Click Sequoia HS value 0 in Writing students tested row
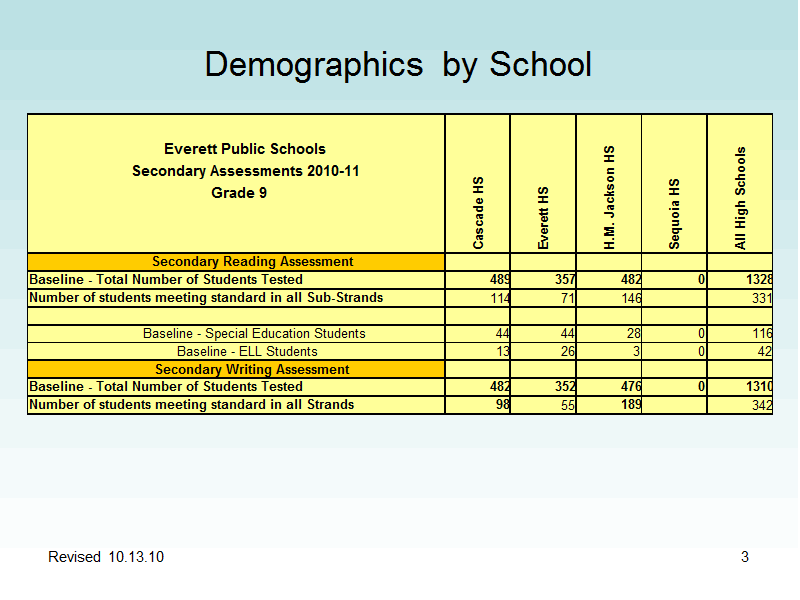Screen dimensions: 800x600 point(702,387)
